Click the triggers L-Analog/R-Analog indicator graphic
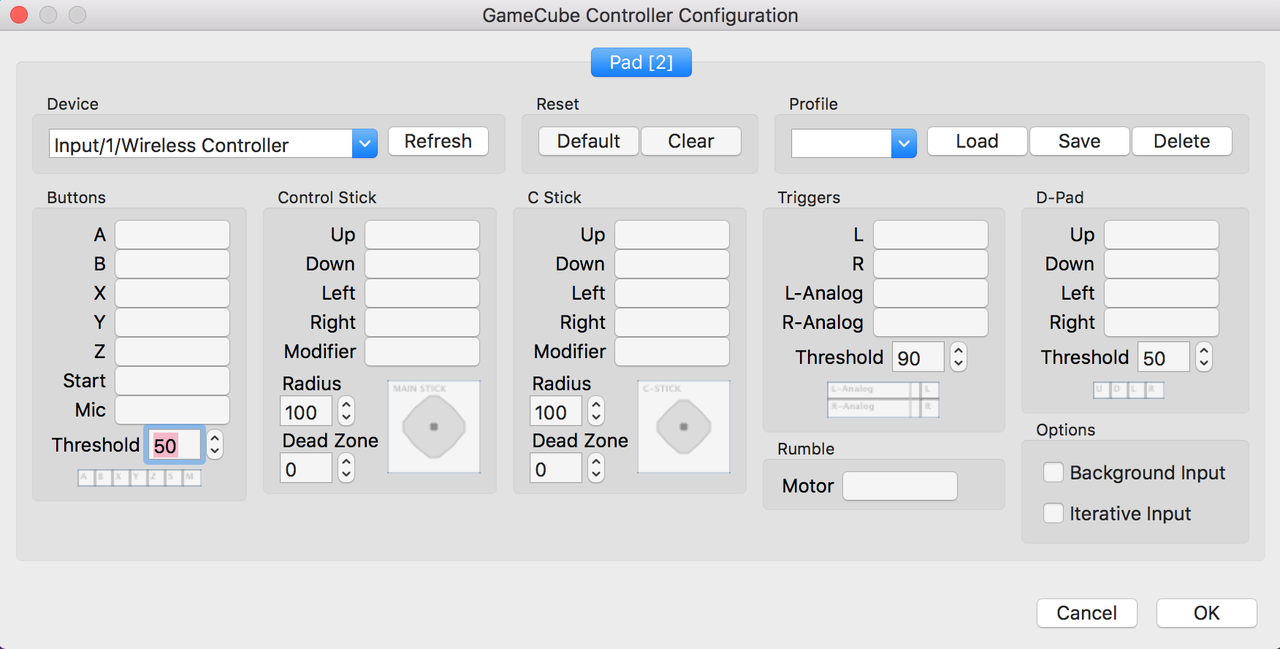This screenshot has height=649, width=1280. [x=883, y=398]
